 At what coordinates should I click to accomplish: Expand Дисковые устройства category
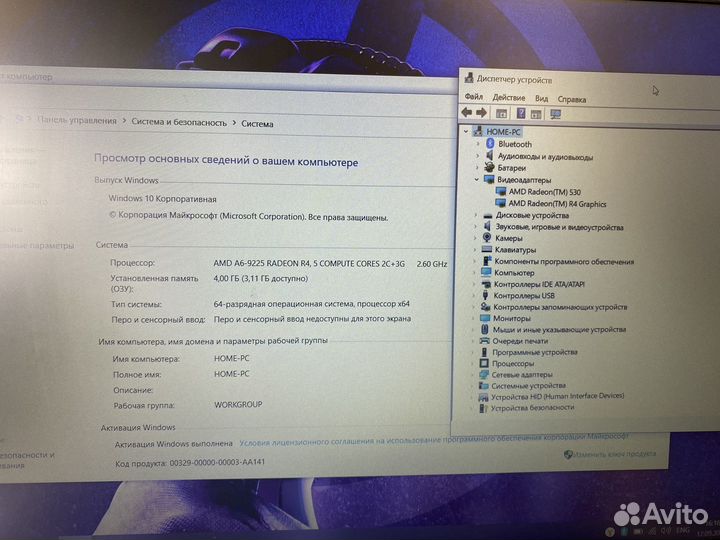click(x=476, y=215)
